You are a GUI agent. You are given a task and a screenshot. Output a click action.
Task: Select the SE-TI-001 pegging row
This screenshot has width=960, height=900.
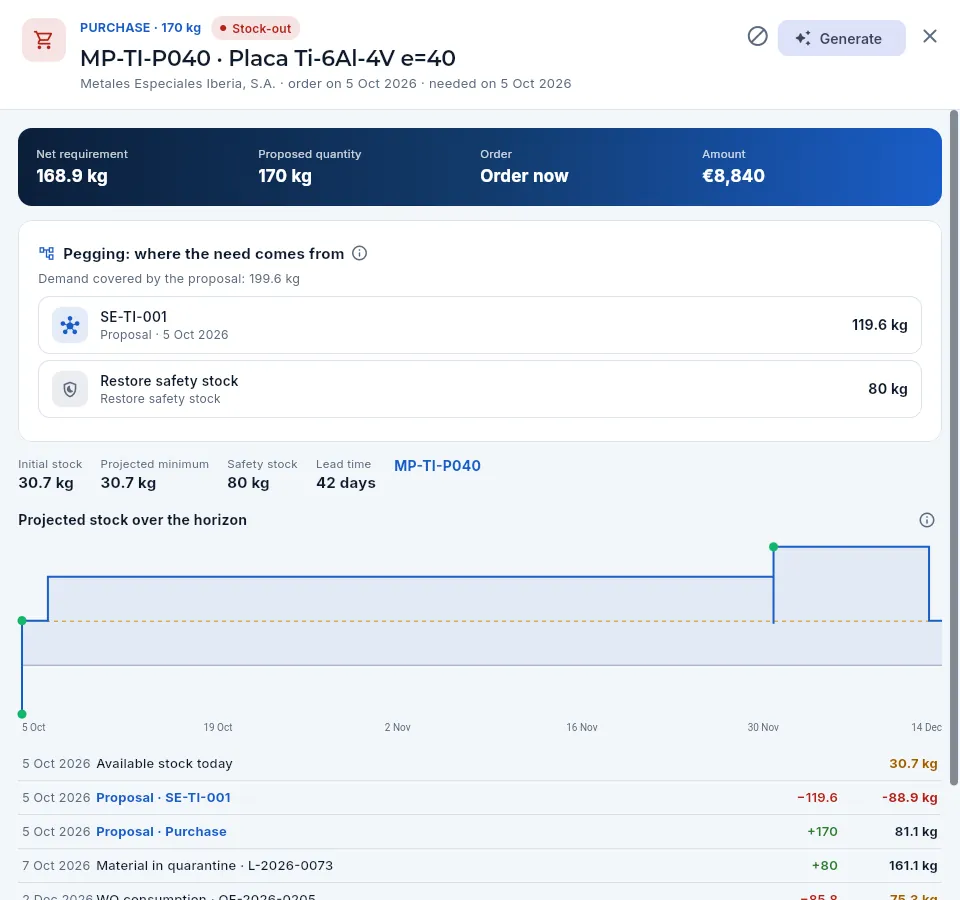(x=479, y=325)
